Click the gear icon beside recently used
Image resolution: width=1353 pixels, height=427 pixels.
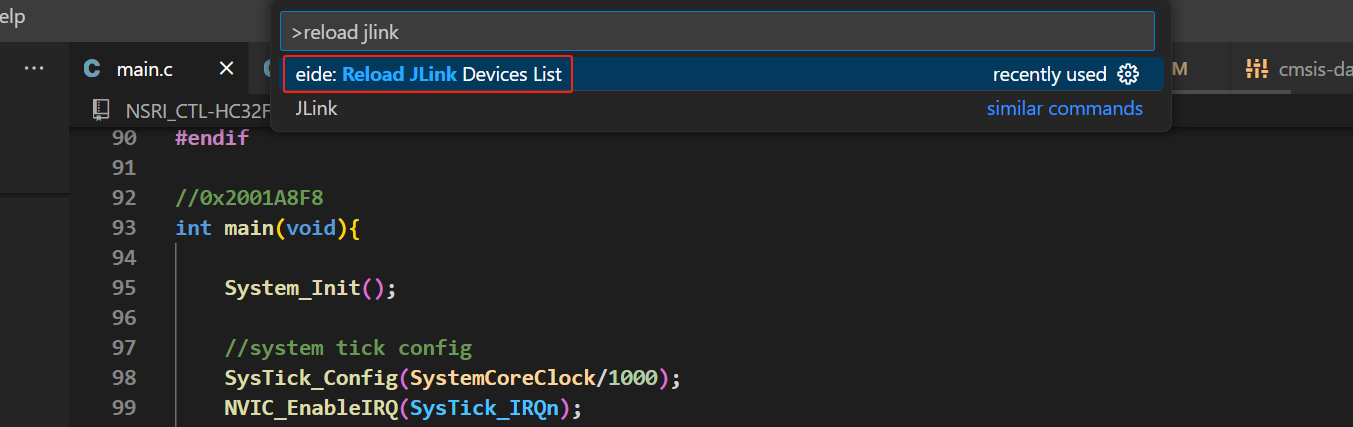[1129, 74]
